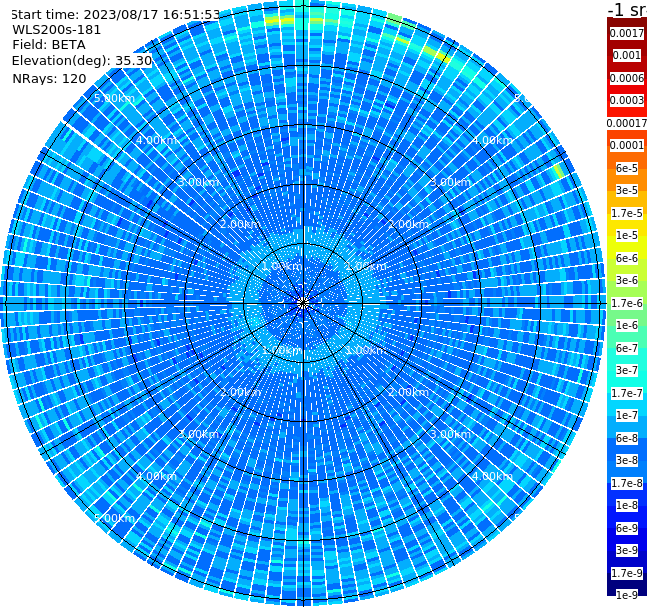Select the "WLS200s-181" instrument label
The height and width of the screenshot is (607, 647).
(x=57, y=30)
